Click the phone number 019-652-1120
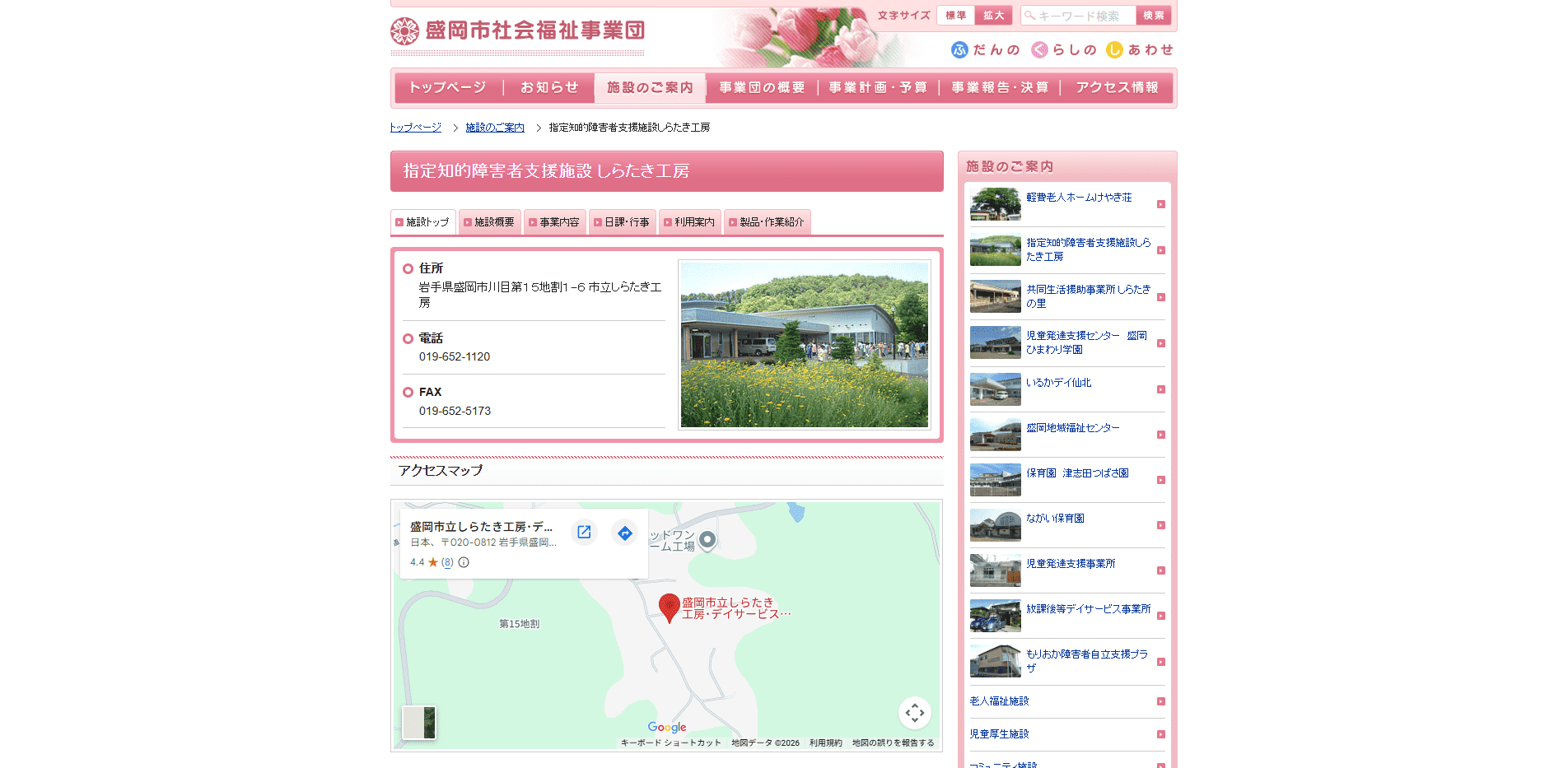1568x768 pixels. coord(455,357)
